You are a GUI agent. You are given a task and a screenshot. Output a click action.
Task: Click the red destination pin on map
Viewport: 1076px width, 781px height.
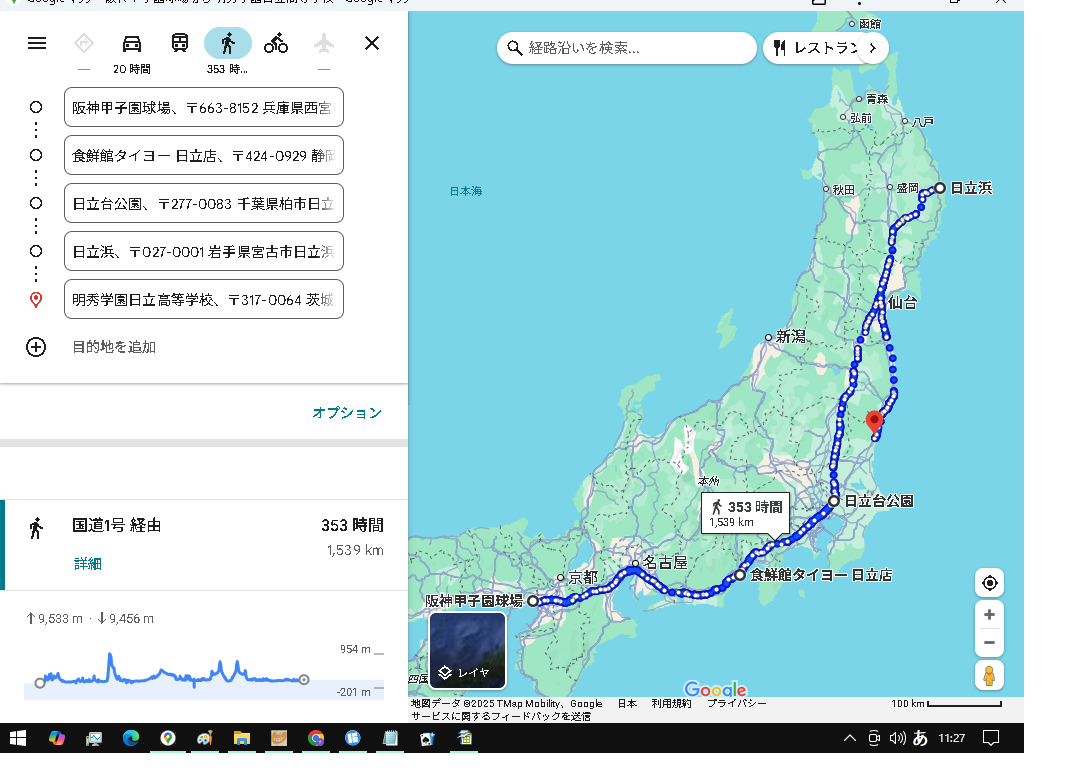[874, 421]
